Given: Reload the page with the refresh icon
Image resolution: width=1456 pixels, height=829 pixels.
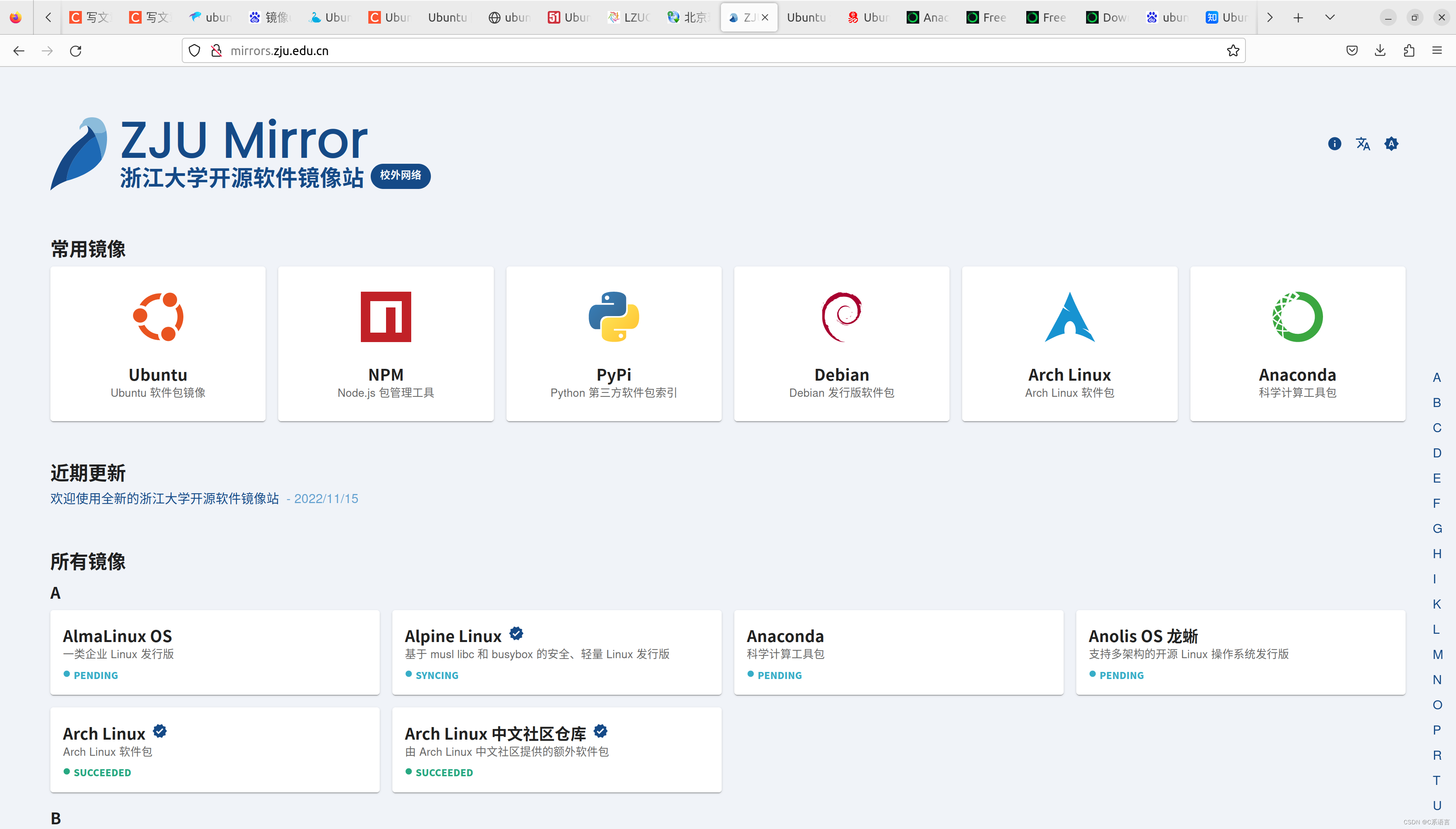Looking at the screenshot, I should coord(76,51).
